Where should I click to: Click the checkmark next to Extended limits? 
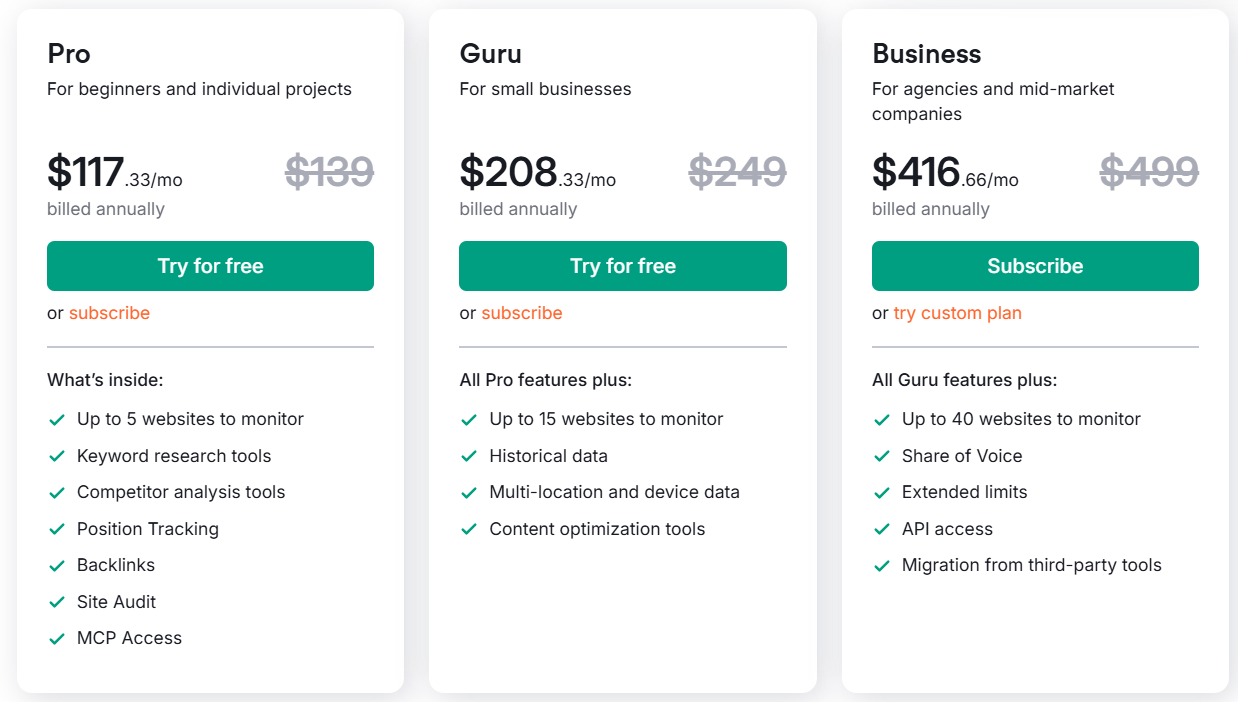[881, 491]
